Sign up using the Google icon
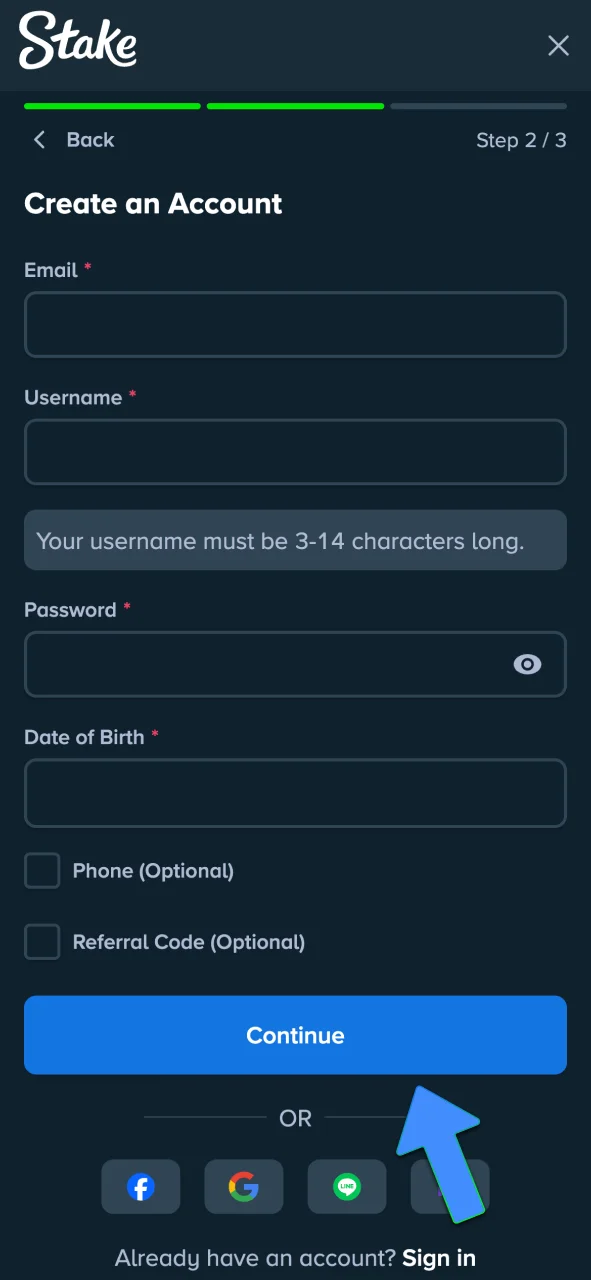The width and height of the screenshot is (591, 1280). tap(243, 1186)
